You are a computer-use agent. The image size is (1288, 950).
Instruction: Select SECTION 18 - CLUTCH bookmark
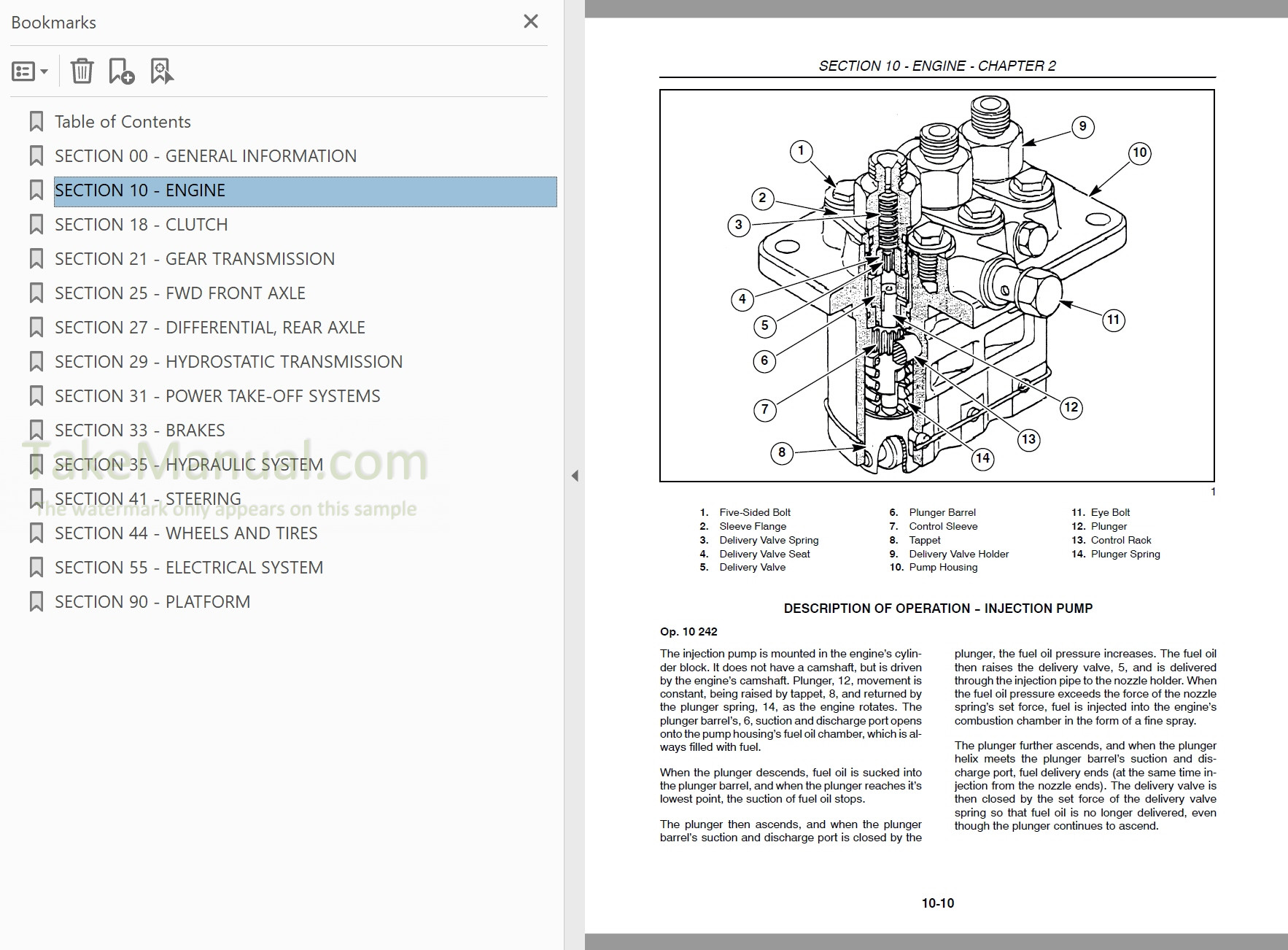pos(141,224)
